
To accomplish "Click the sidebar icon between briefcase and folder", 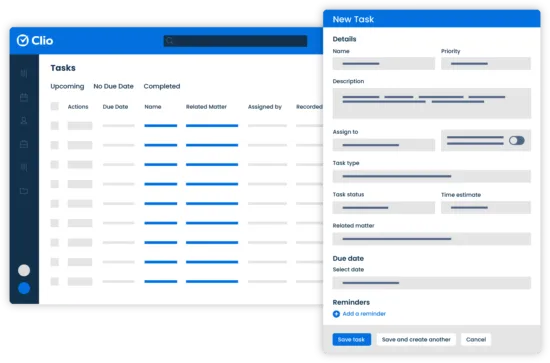I will 24,167.
